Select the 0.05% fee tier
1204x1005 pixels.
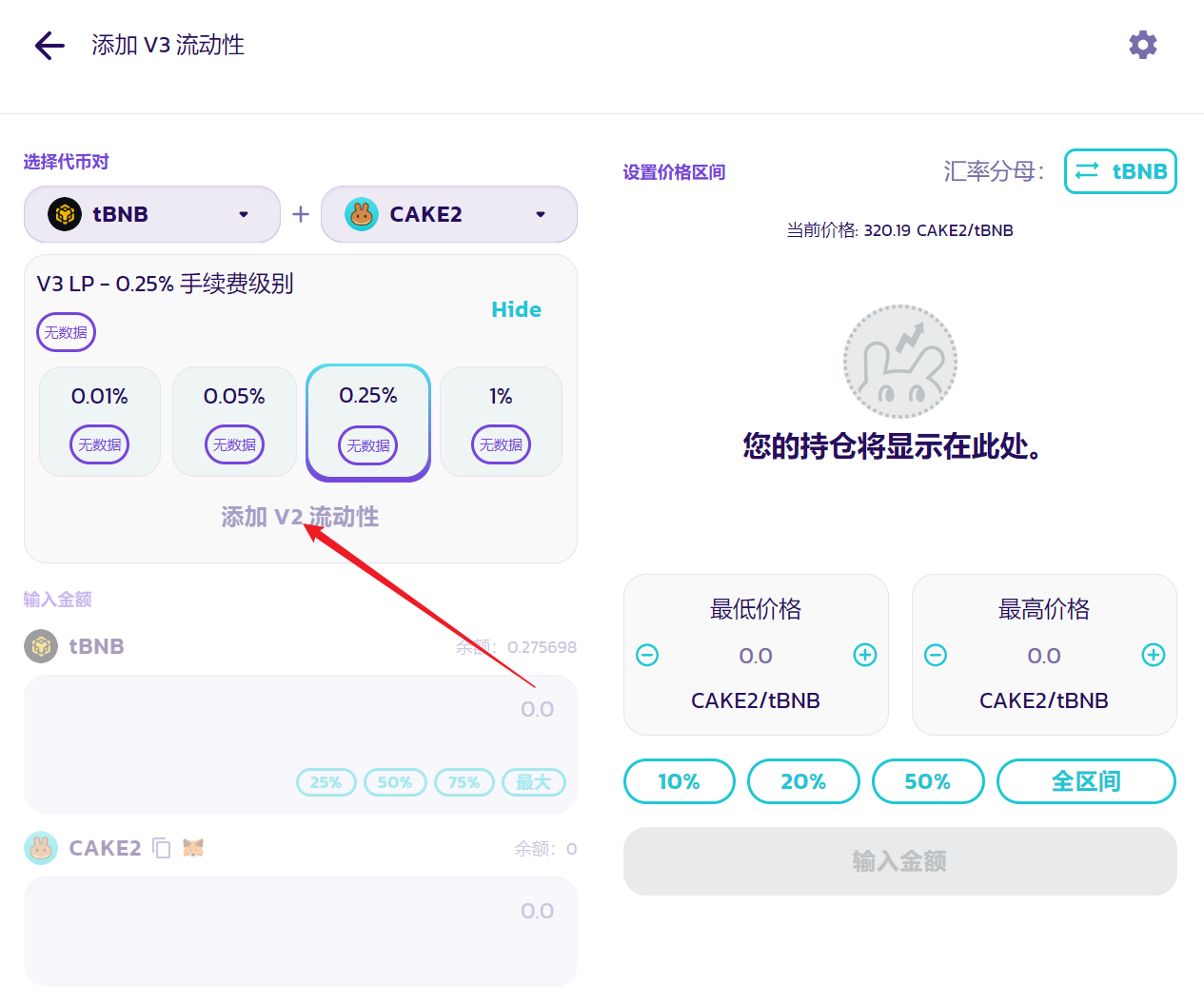(234, 421)
